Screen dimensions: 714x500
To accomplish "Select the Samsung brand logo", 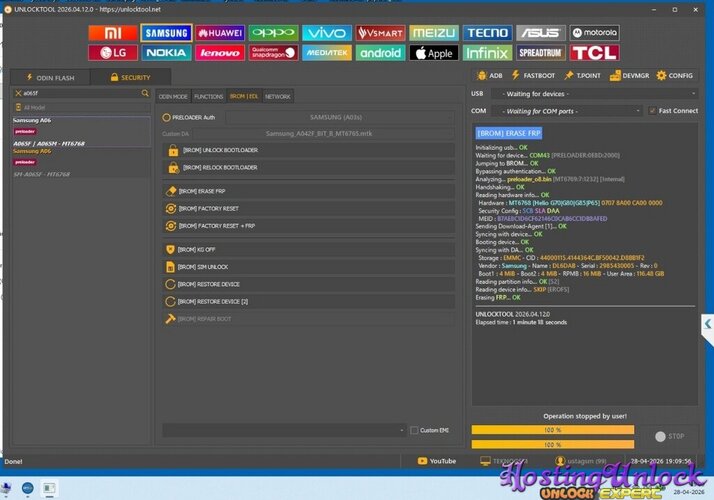I will coord(166,33).
